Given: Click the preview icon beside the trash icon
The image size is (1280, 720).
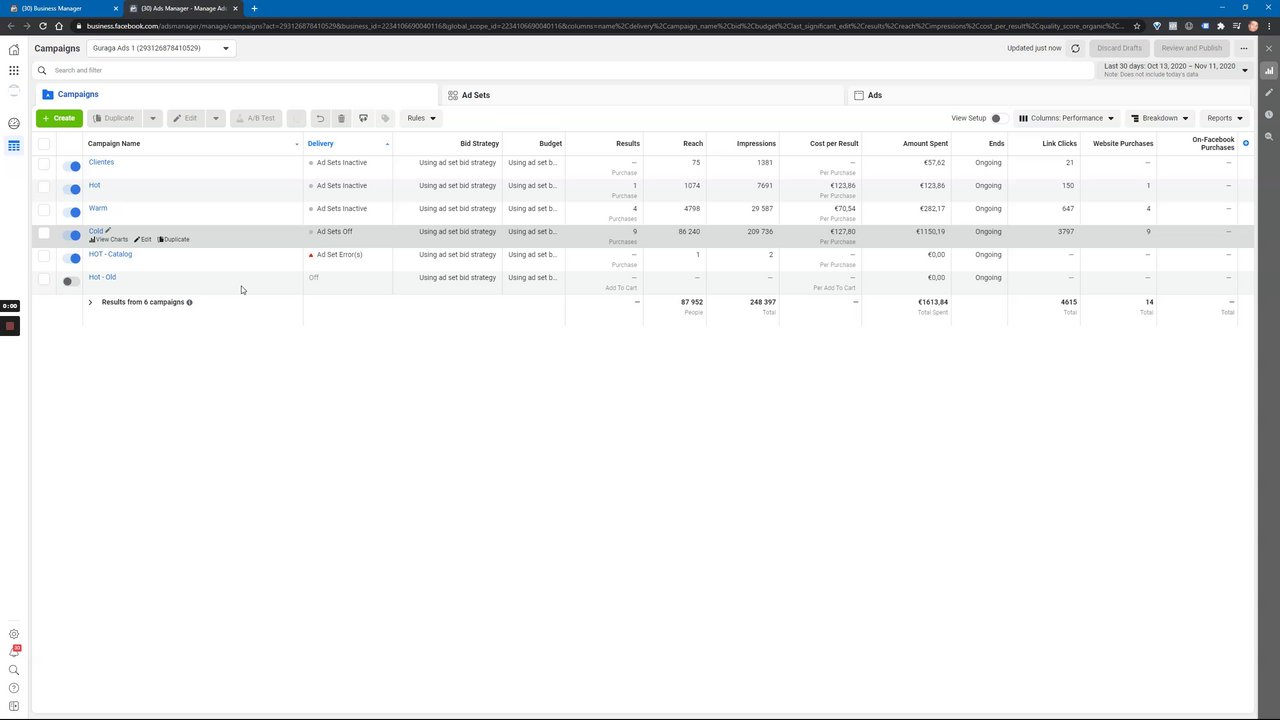Looking at the screenshot, I should 363,118.
